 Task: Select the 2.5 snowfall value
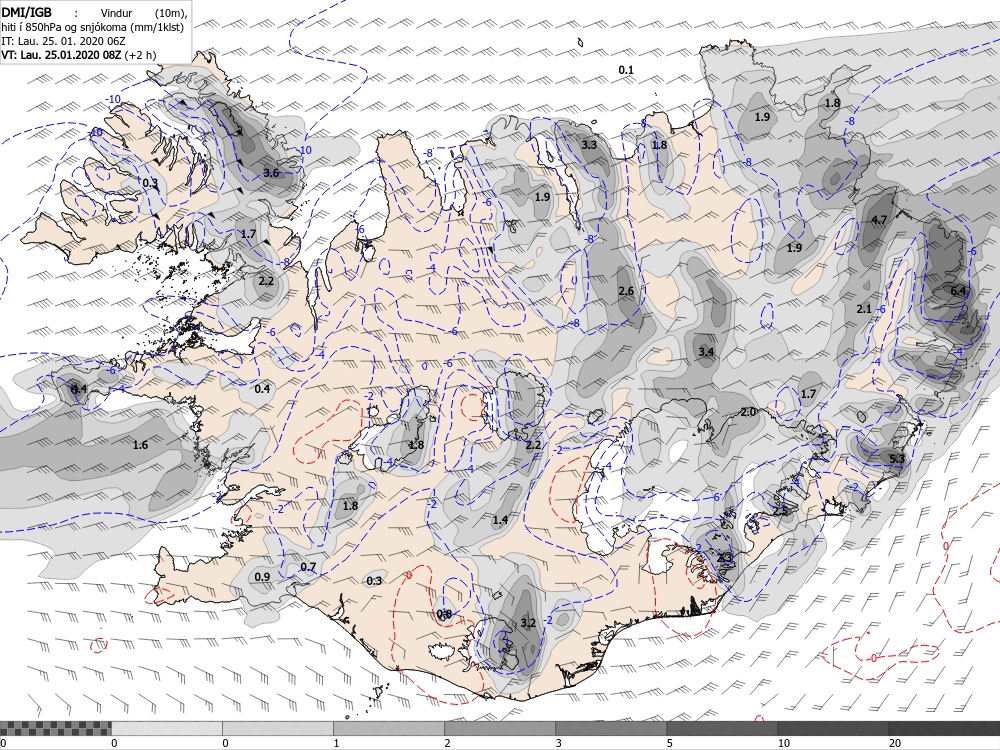pyautogui.click(x=780, y=511)
